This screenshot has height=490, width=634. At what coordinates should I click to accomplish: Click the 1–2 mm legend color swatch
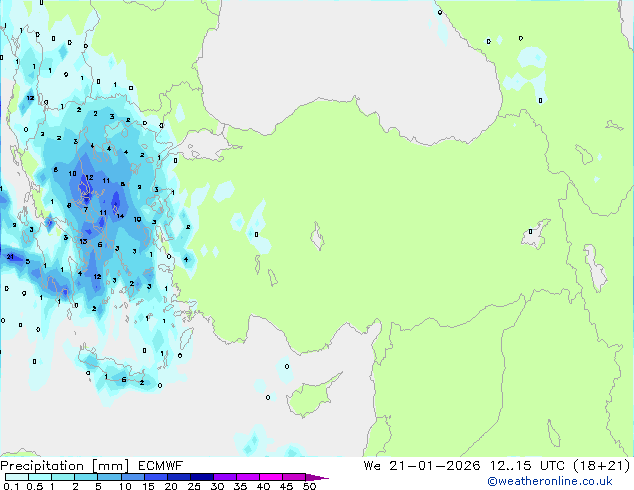63,477
